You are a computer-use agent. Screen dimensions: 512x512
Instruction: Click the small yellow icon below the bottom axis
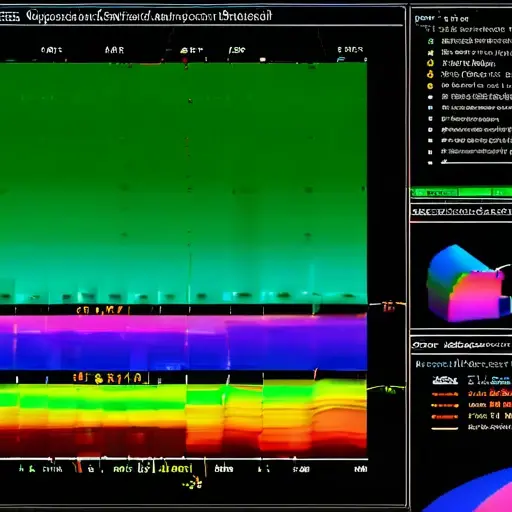click(x=193, y=483)
